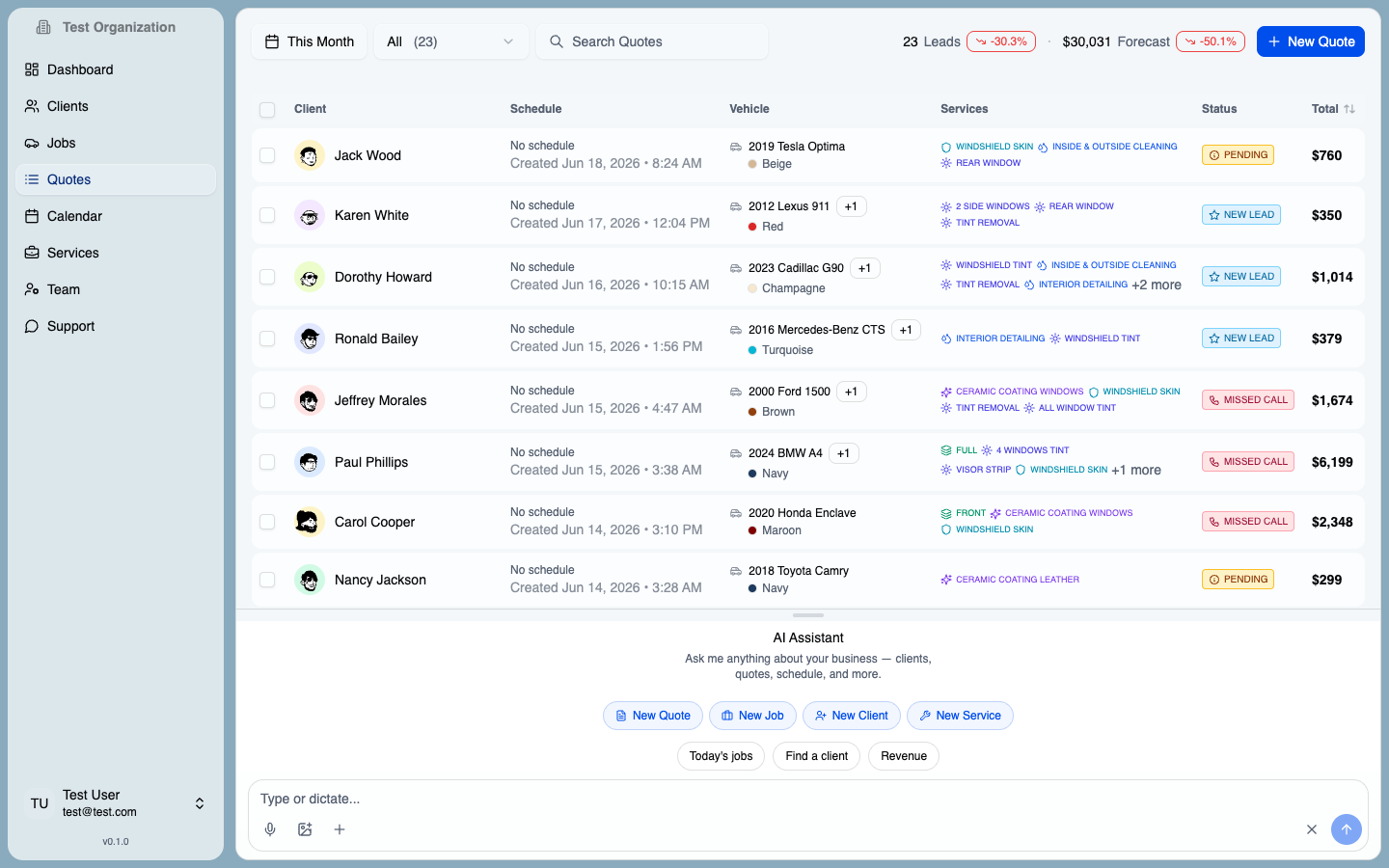The height and width of the screenshot is (868, 1389).
Task: Click the TU user avatar
Action: point(40,803)
